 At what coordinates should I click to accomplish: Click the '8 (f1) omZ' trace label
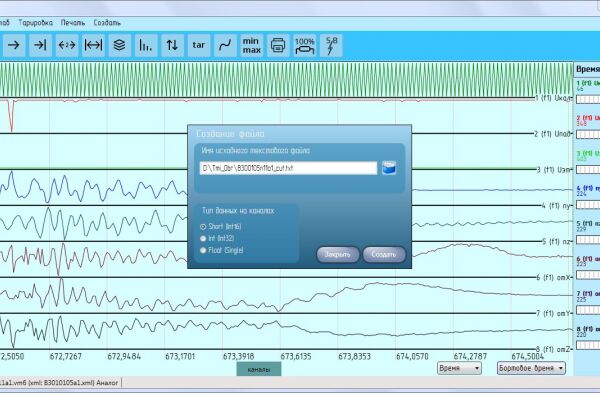pyautogui.click(x=554, y=349)
